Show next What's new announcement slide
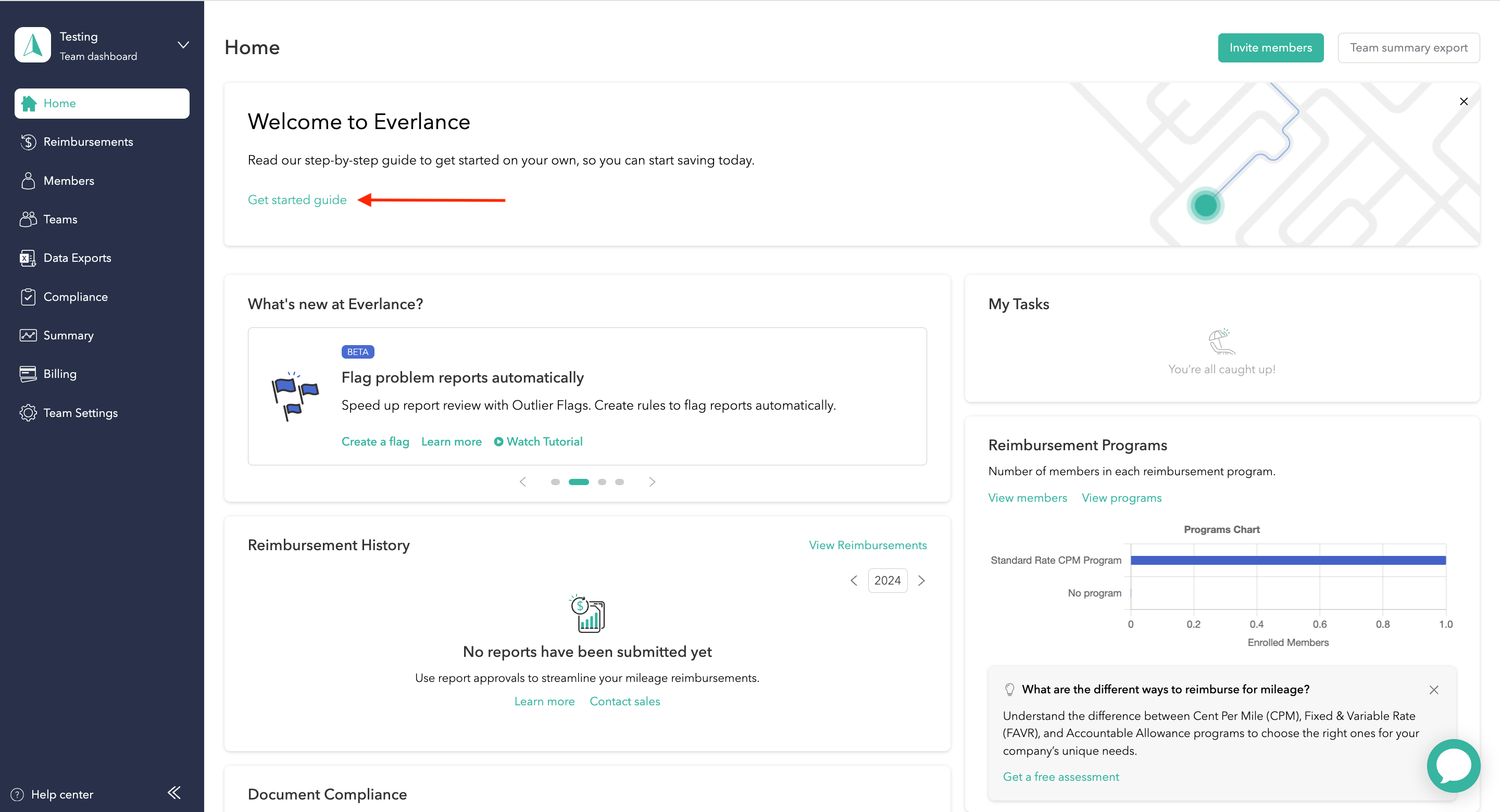 (x=652, y=482)
